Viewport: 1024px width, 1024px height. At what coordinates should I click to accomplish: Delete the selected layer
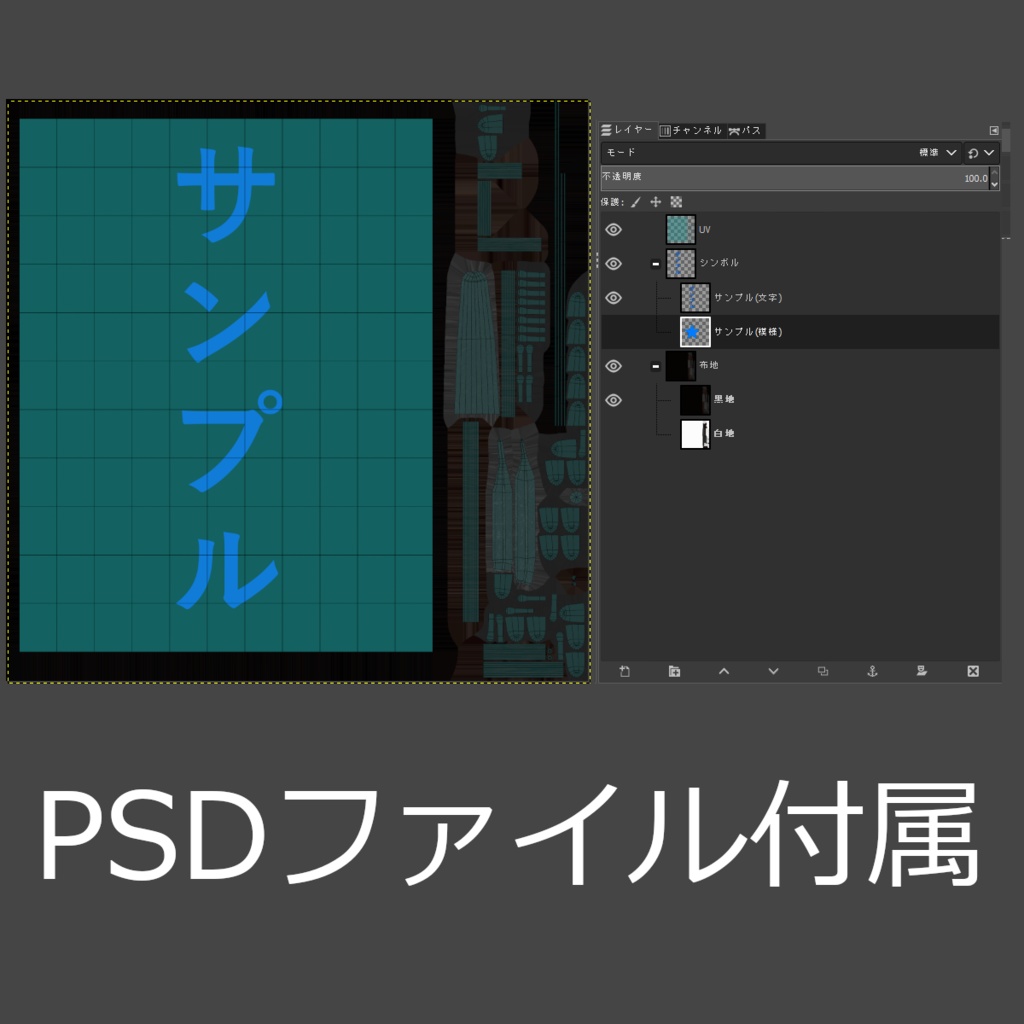click(972, 671)
